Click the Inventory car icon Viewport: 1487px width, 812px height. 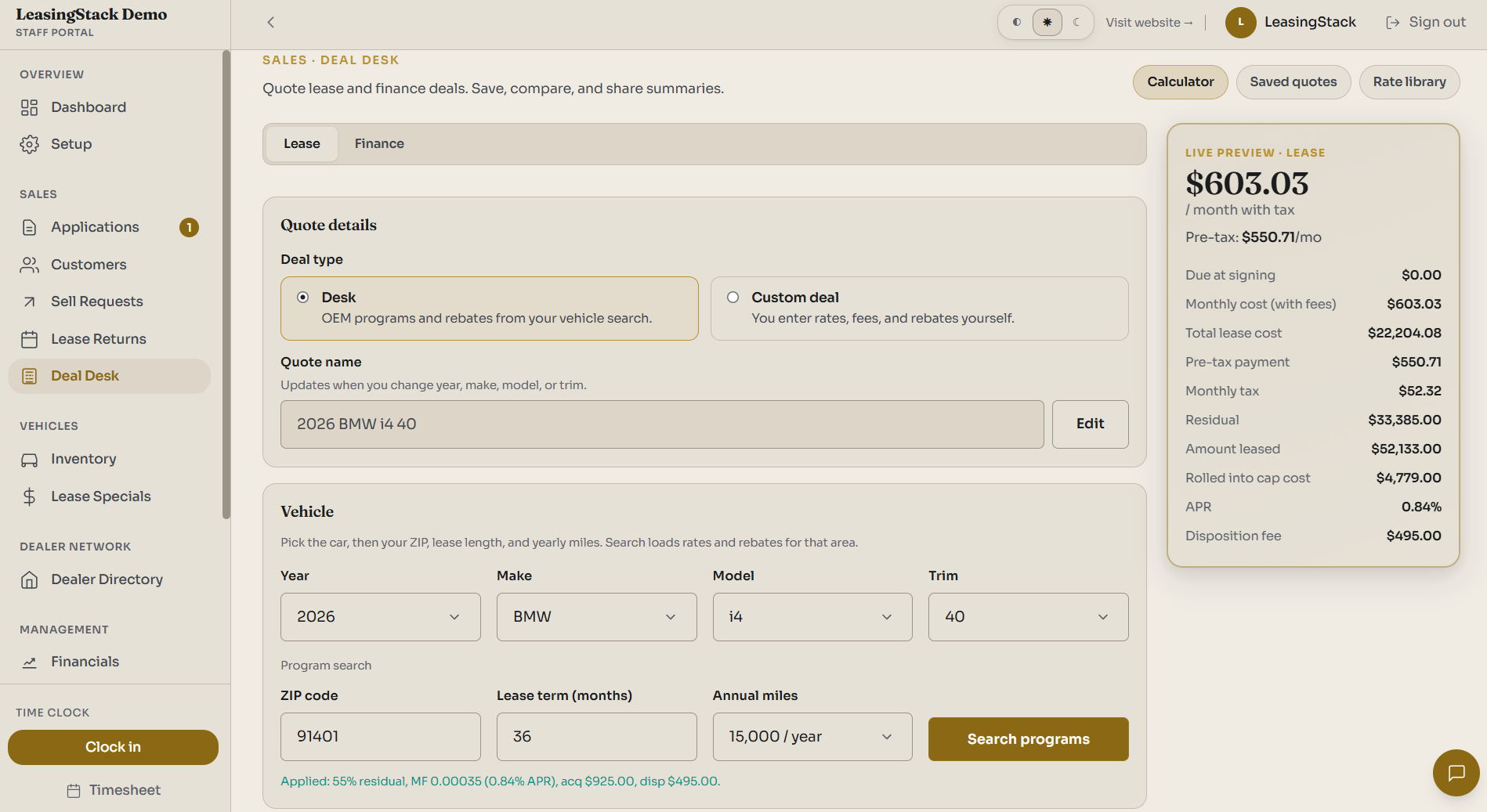(30, 460)
